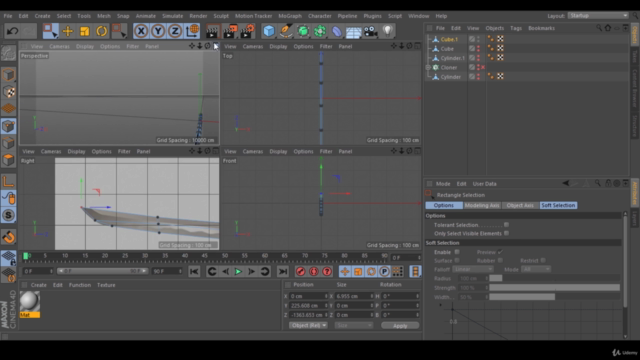Toggle Autokeying button

(x=313, y=271)
